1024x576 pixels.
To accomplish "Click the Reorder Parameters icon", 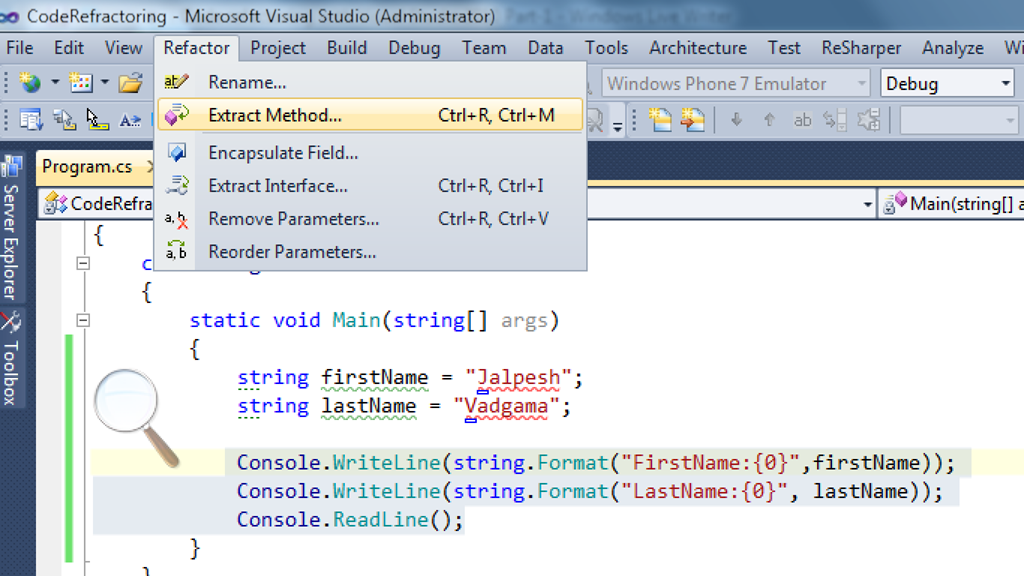I will pyautogui.click(x=176, y=251).
